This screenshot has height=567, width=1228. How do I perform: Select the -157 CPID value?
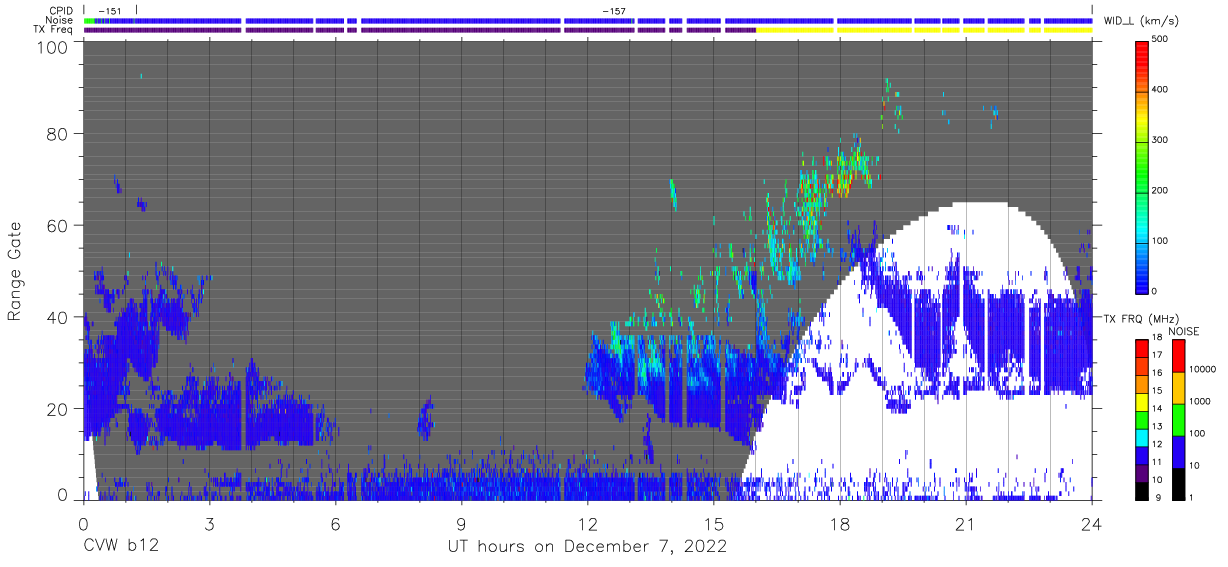pos(614,11)
